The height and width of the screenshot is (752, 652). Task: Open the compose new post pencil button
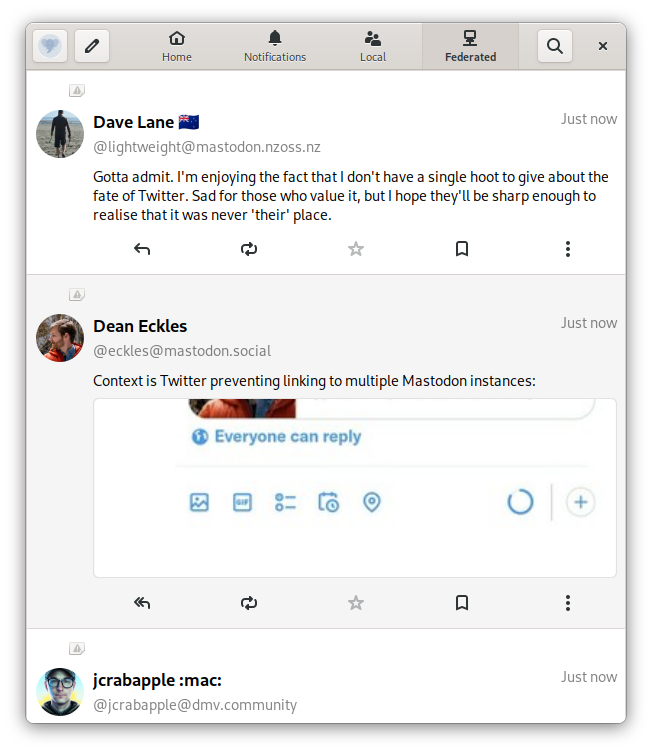92,46
